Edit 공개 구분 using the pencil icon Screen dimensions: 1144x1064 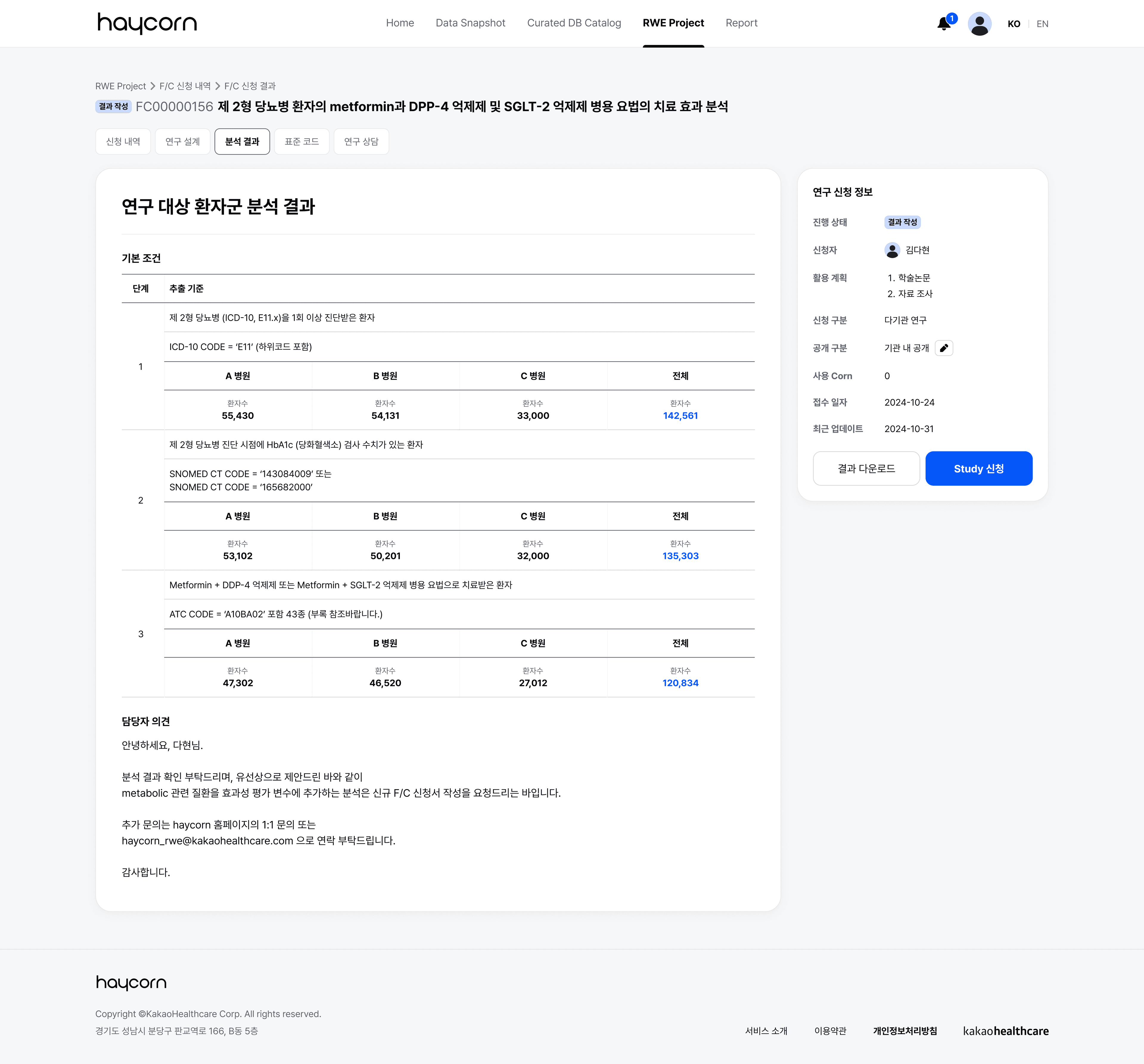pyautogui.click(x=944, y=348)
